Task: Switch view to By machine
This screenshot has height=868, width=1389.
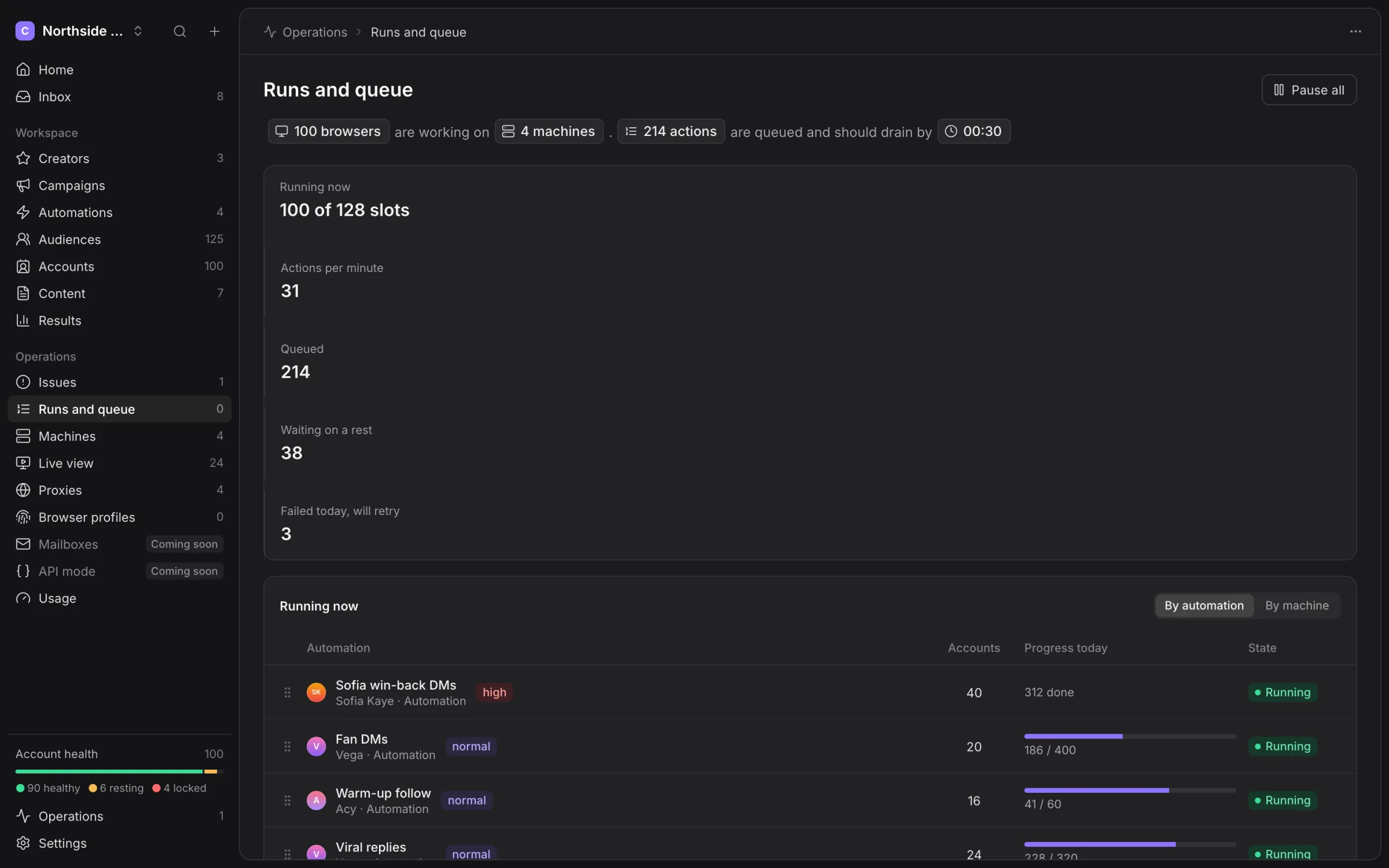Action: pyautogui.click(x=1297, y=605)
